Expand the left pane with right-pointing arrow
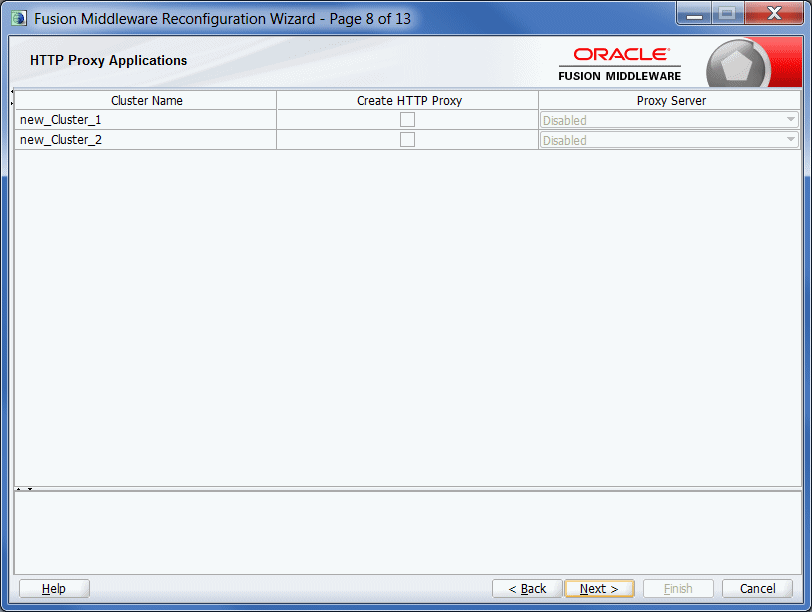Screen dimensions: 812x612 click(x=12, y=104)
